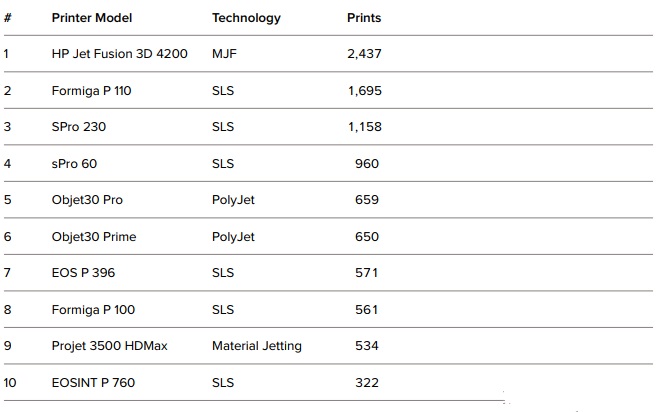Click the Printer Model column header
665x412 pixels.
click(x=92, y=18)
